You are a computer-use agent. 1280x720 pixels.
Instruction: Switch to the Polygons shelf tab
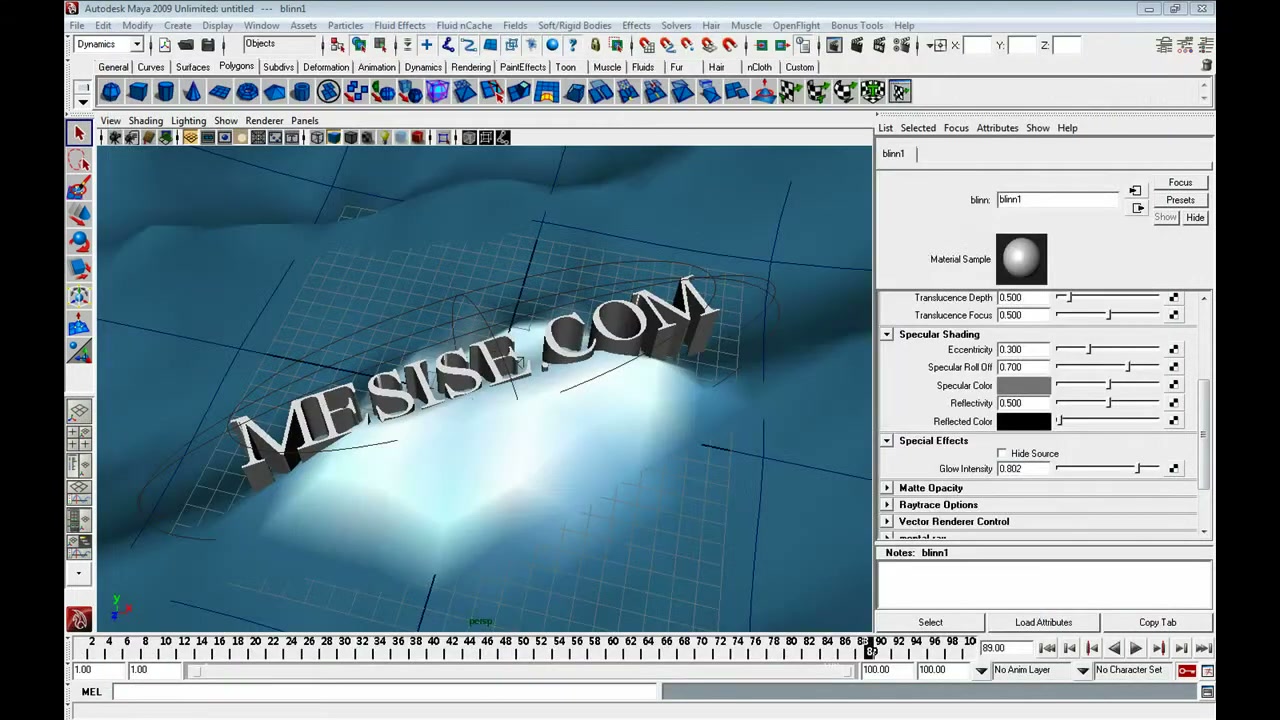(236, 67)
